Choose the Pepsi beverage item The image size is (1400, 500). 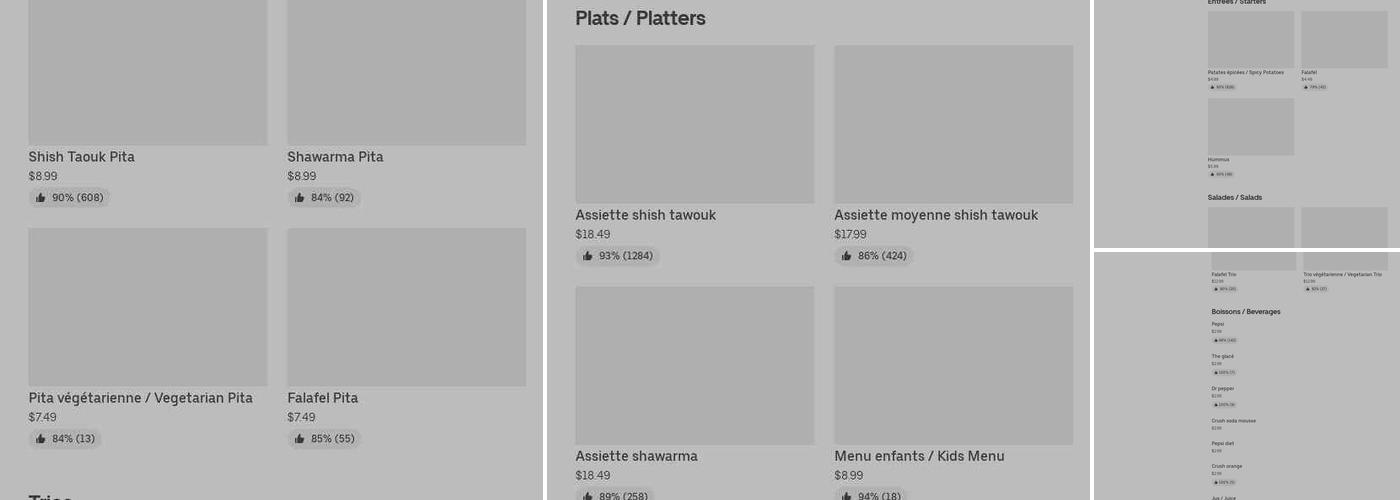coord(1218,324)
